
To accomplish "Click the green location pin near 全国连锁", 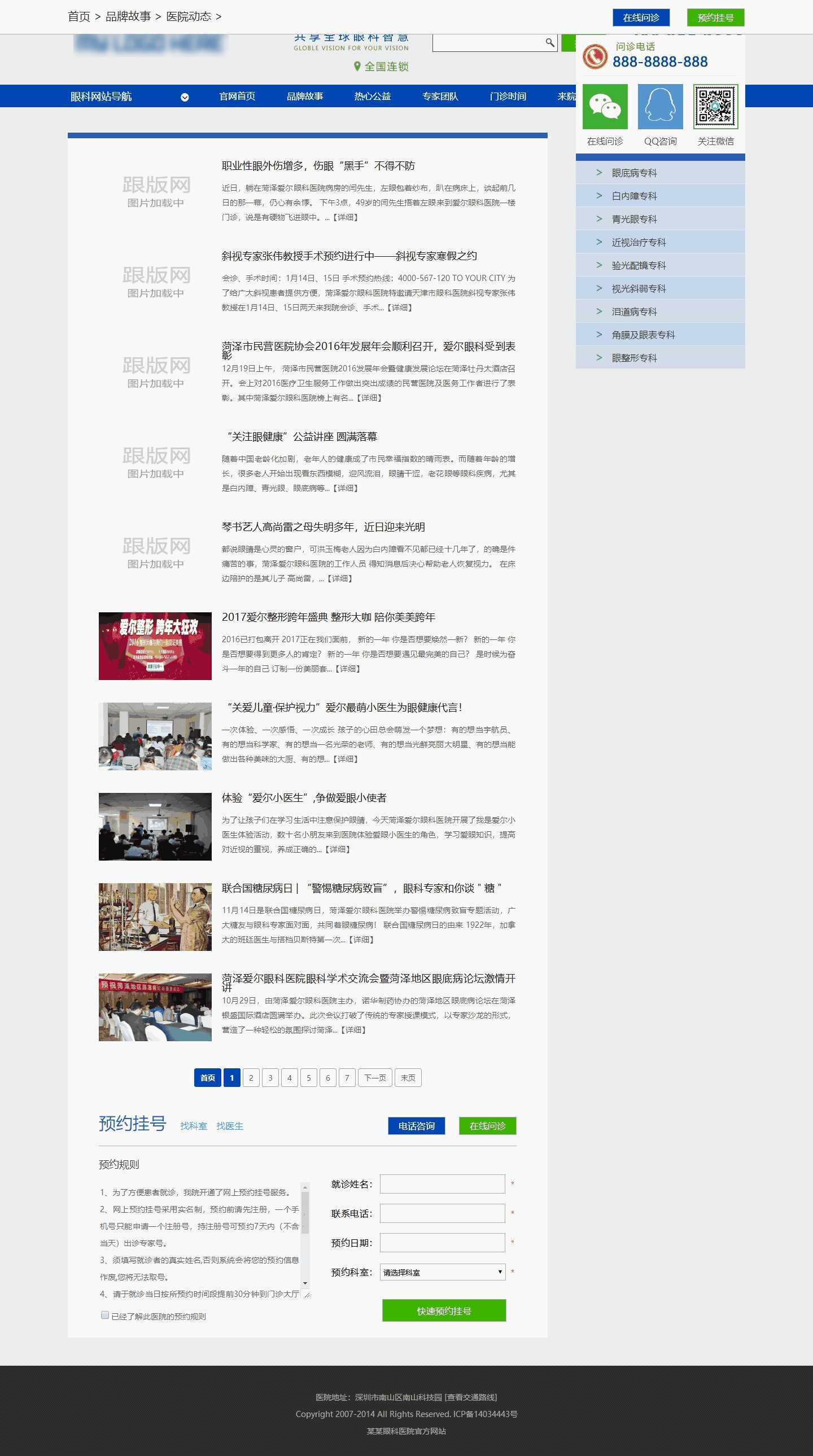I will click(x=357, y=67).
